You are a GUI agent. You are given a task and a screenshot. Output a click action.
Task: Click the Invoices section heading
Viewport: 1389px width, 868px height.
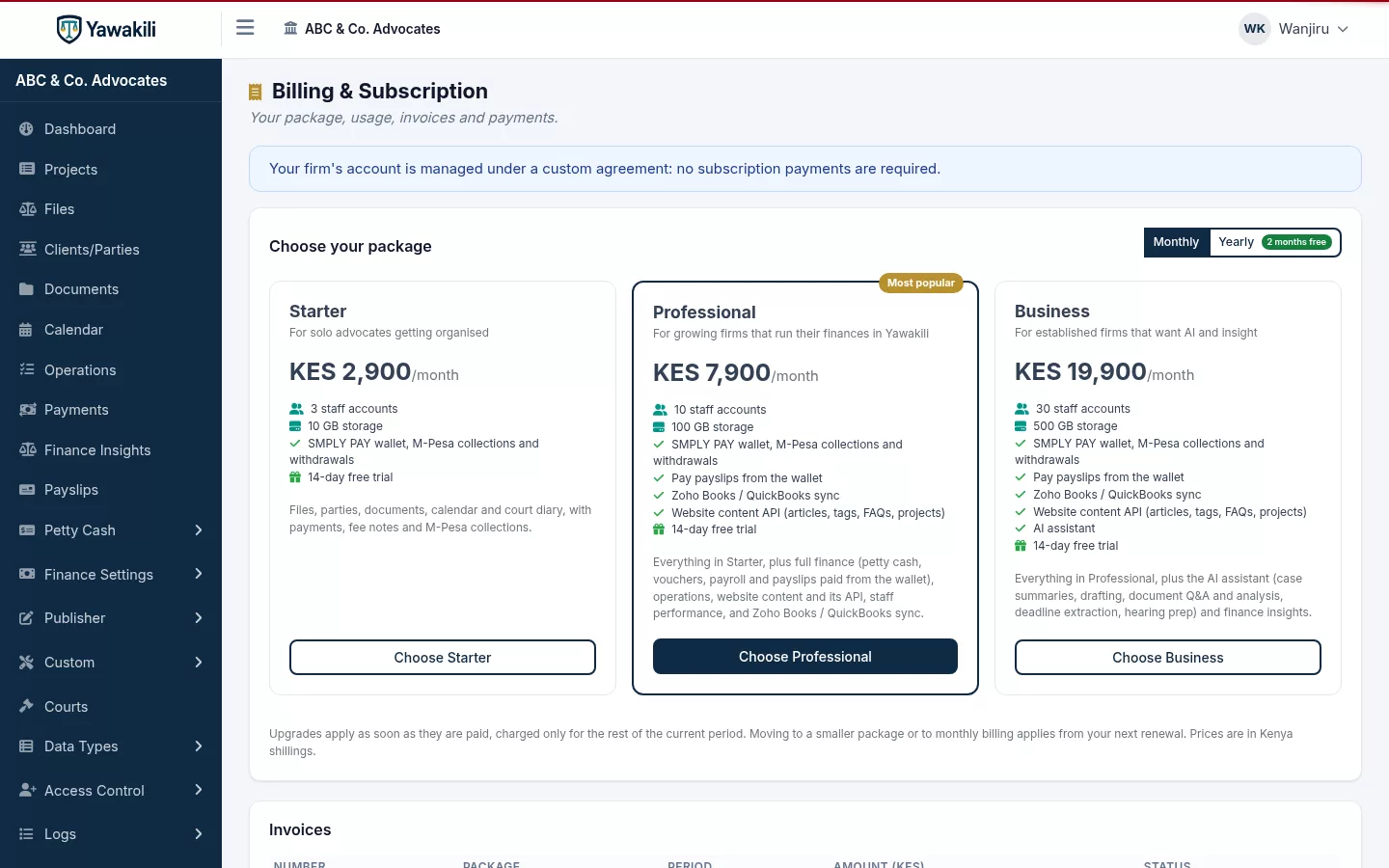(300, 830)
